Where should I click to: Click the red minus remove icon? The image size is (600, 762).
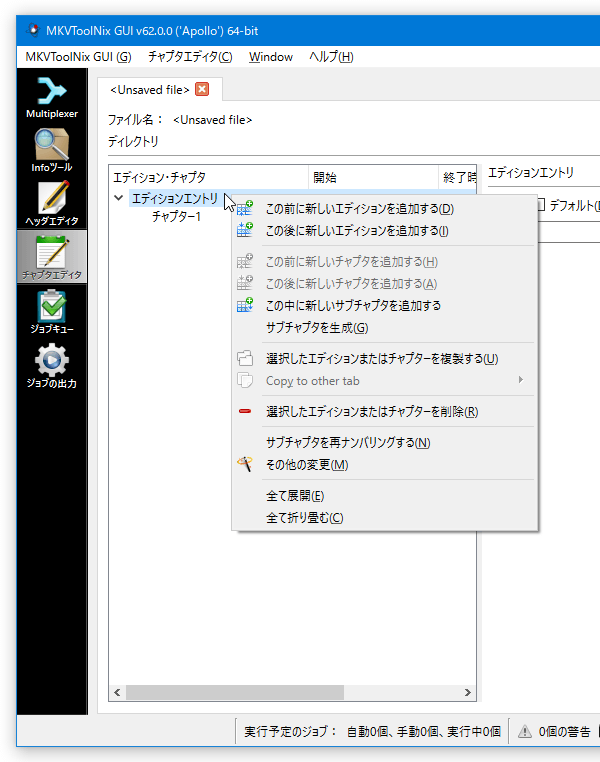(x=245, y=411)
